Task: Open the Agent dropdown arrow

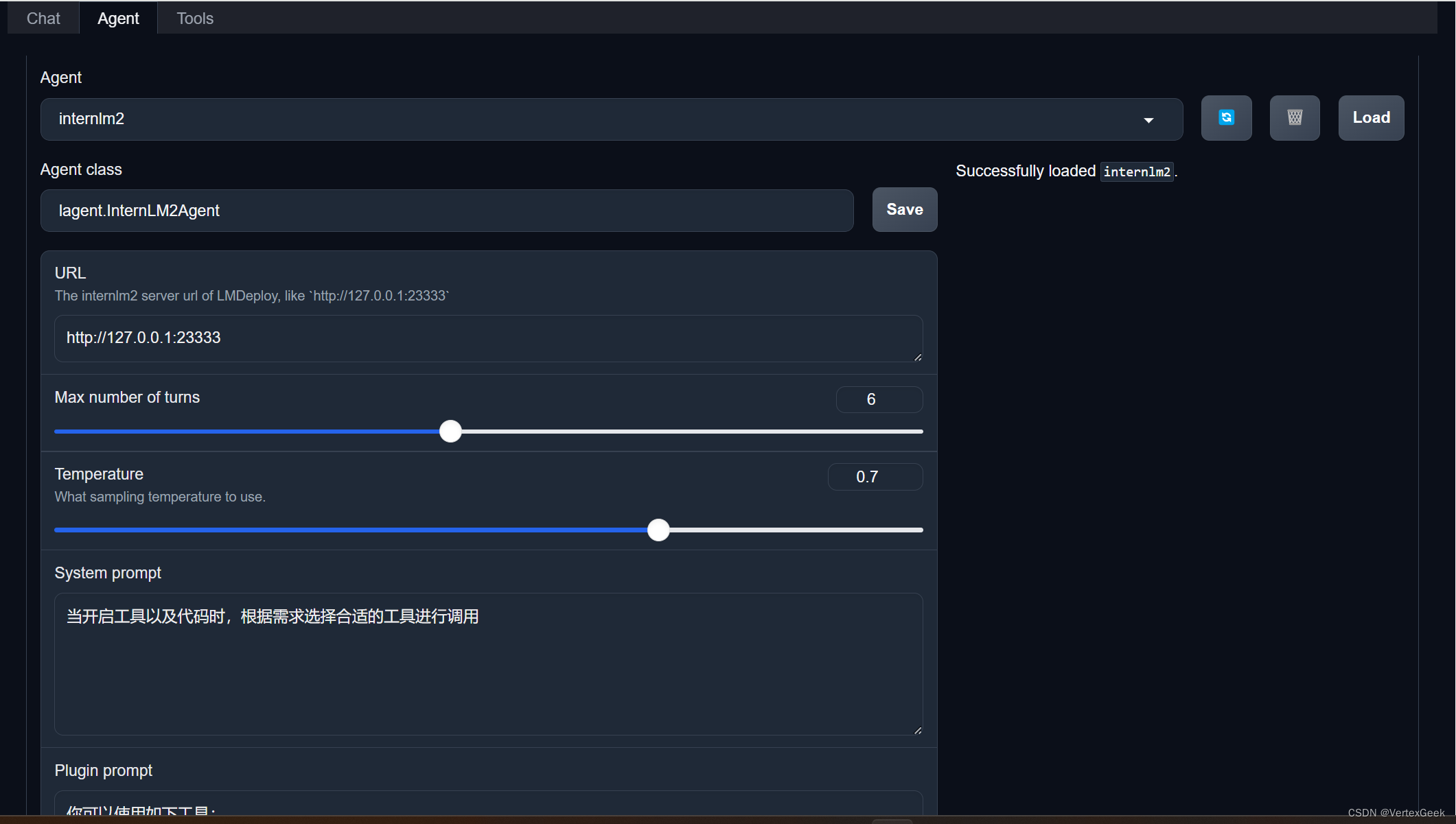Action: click(x=1148, y=120)
